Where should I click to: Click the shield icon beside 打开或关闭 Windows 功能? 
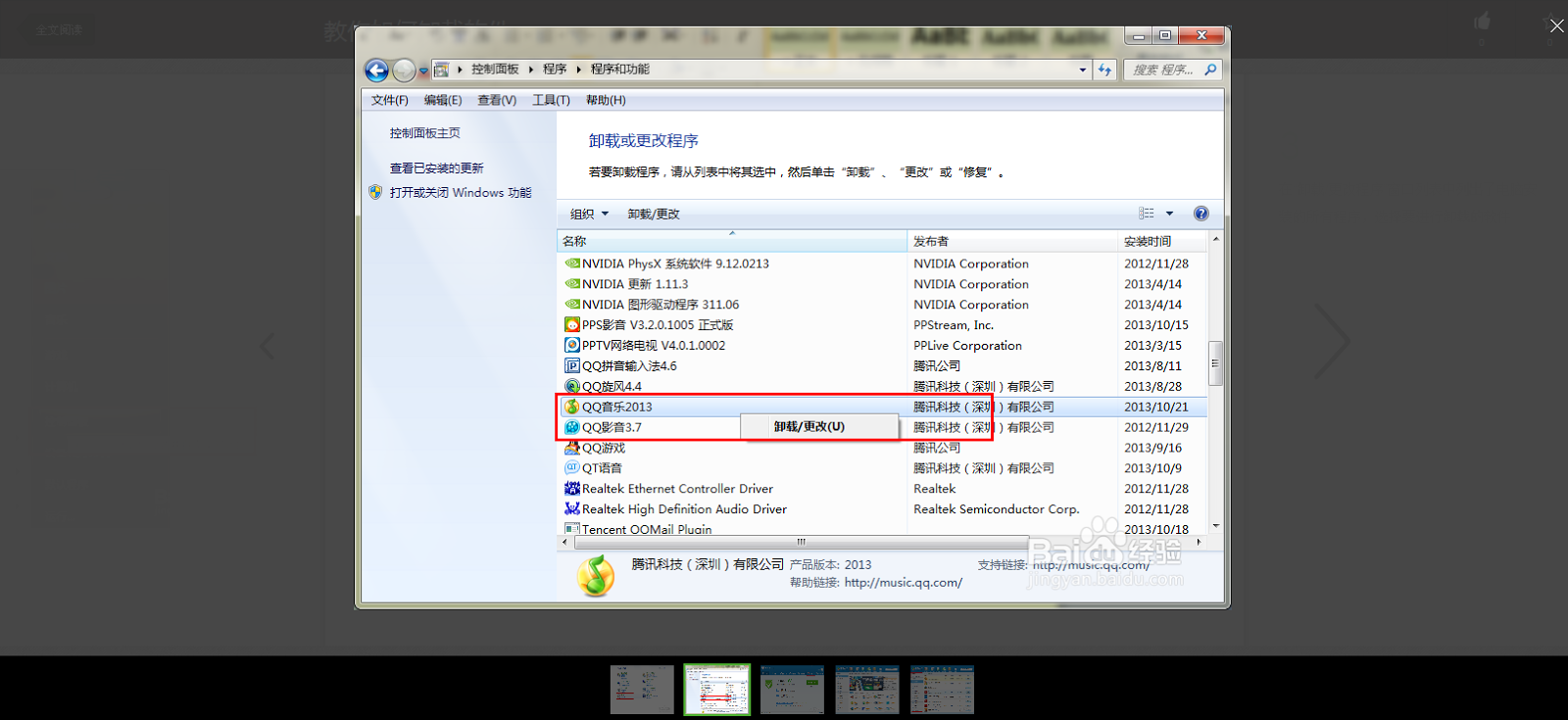pos(375,192)
